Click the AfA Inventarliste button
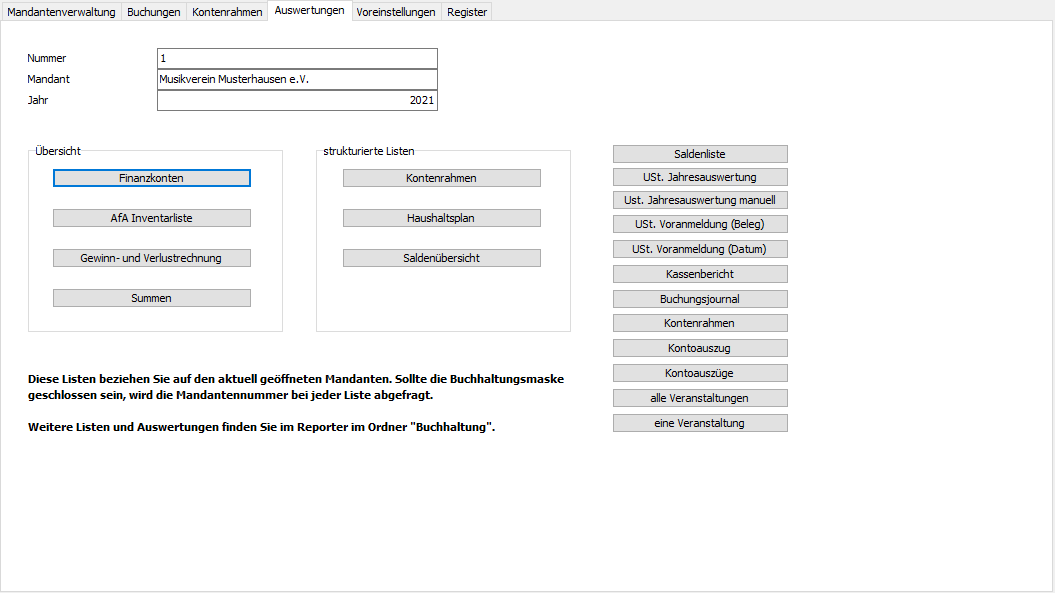The height and width of the screenshot is (593, 1055). (151, 218)
